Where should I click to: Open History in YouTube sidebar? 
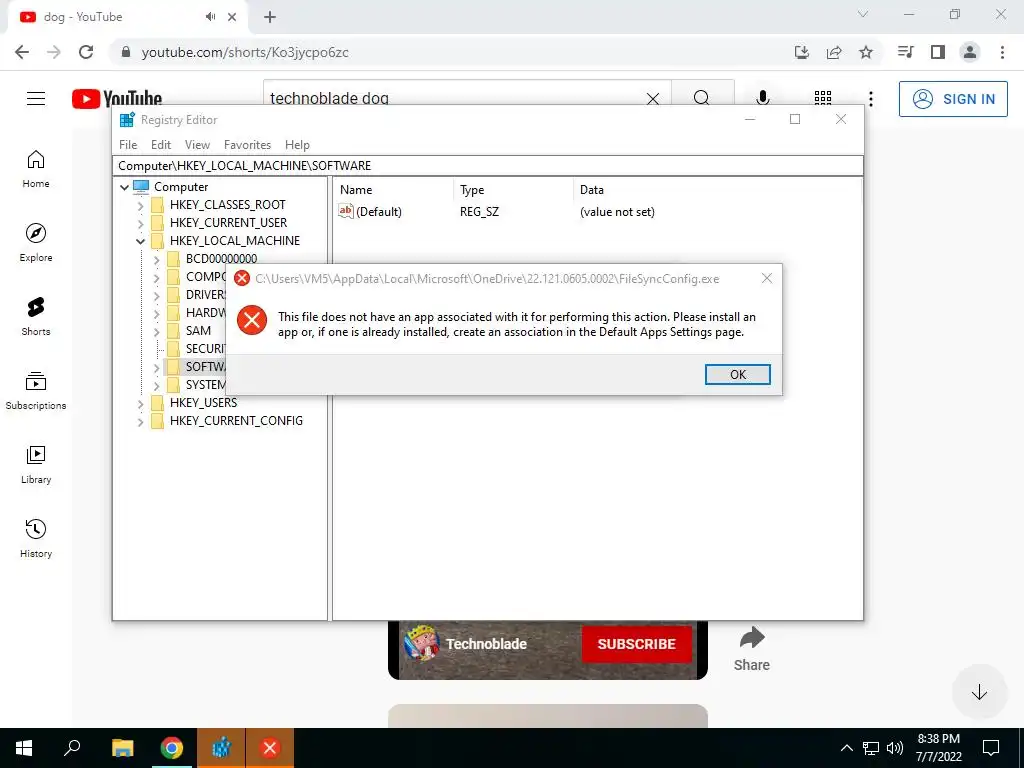36,538
